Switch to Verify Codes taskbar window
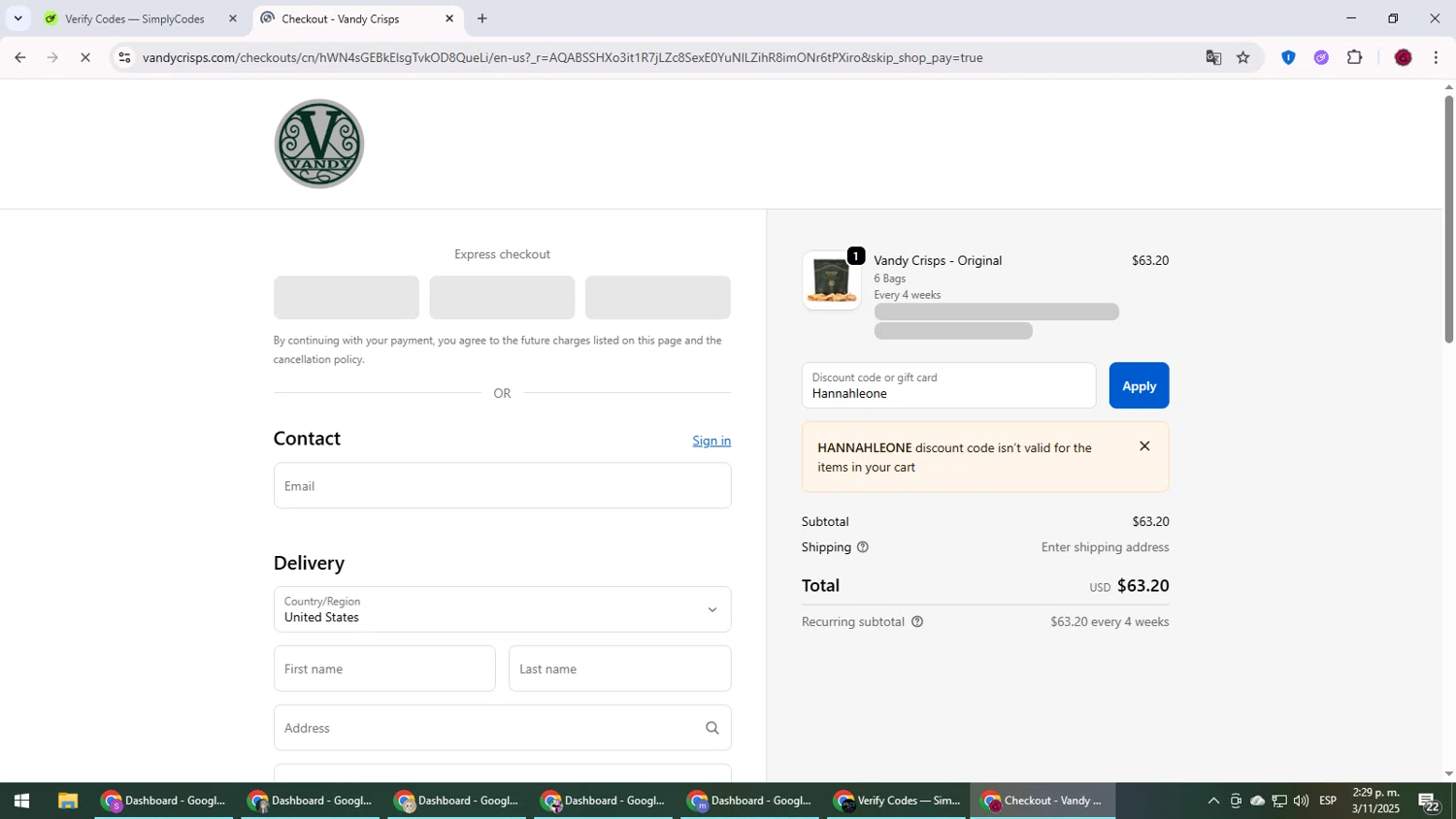 pos(898,801)
